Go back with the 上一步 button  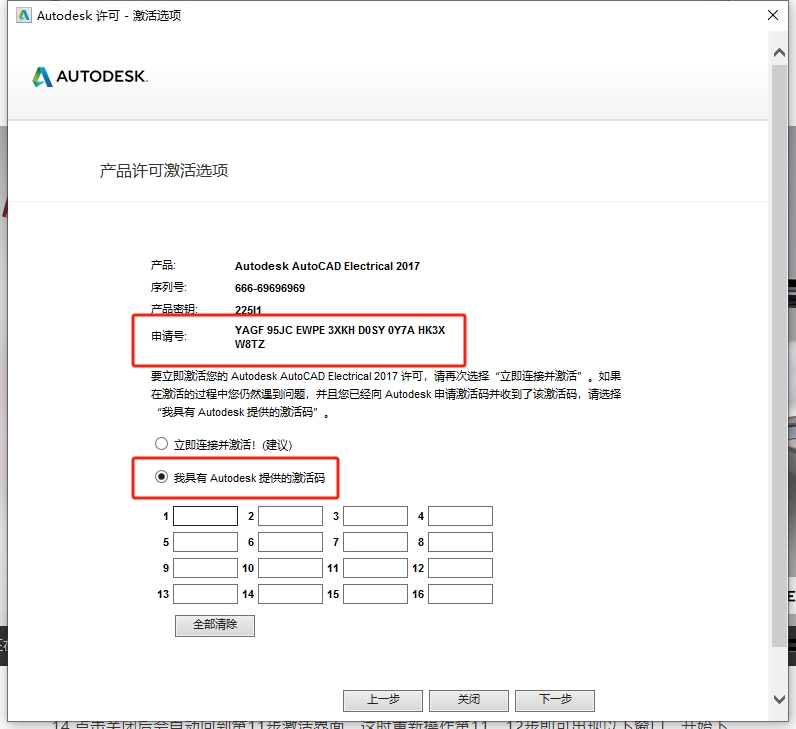pyautogui.click(x=383, y=701)
